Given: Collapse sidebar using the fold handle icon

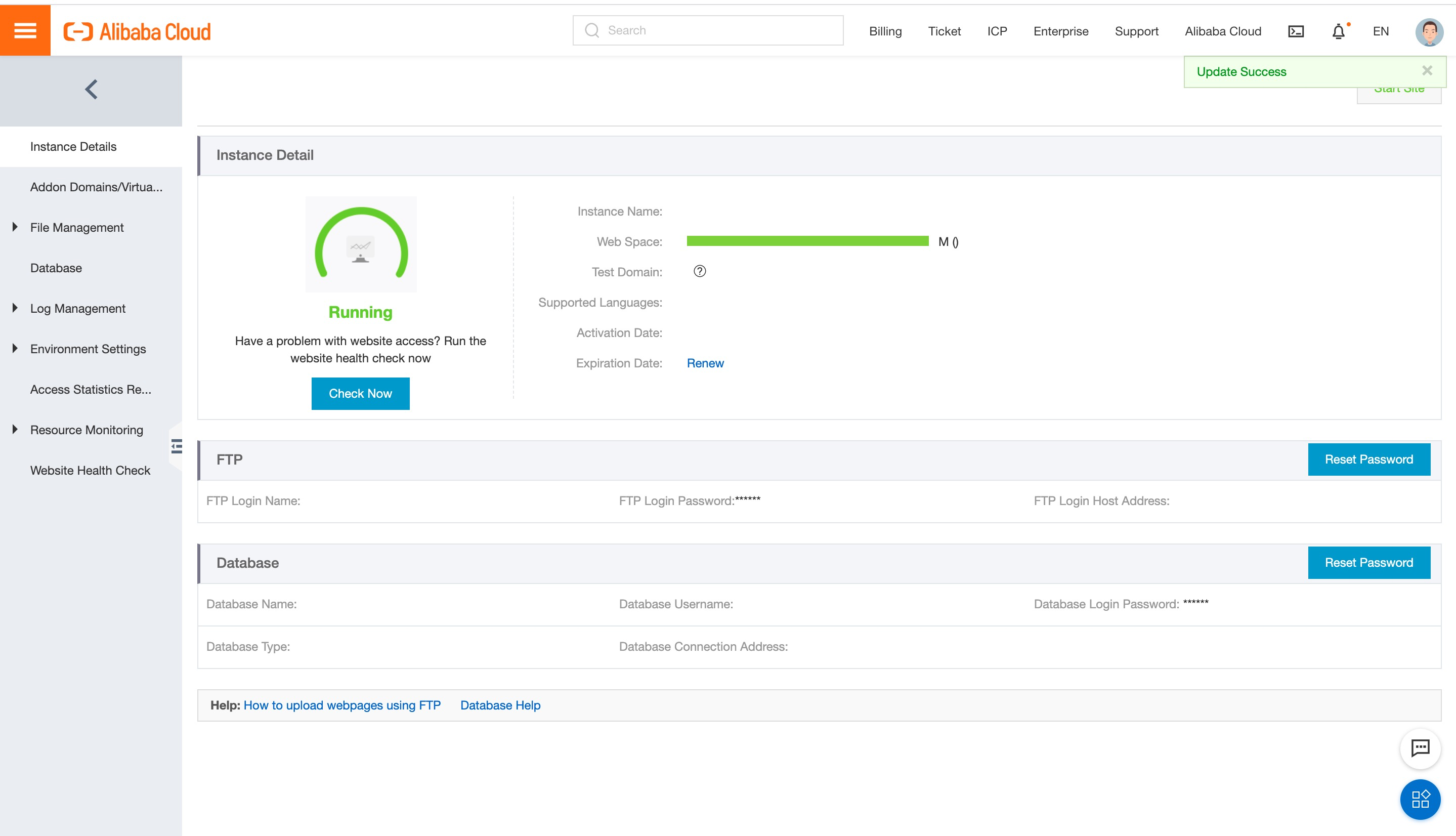Looking at the screenshot, I should click(176, 446).
